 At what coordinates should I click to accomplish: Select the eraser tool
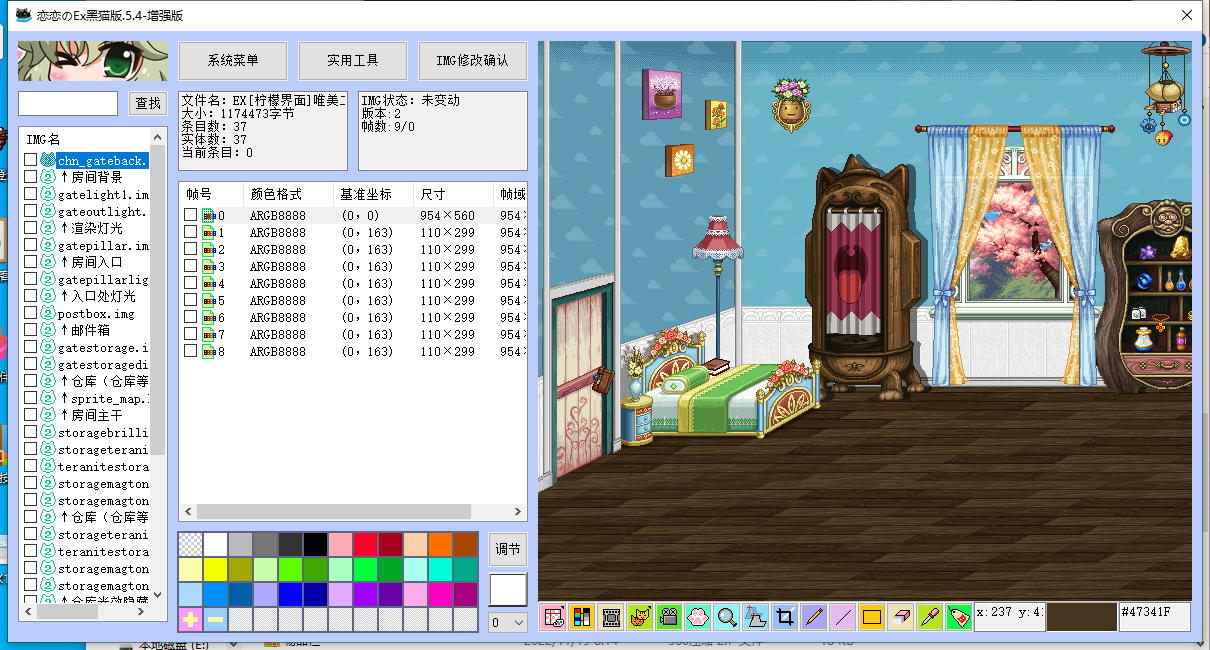898,617
